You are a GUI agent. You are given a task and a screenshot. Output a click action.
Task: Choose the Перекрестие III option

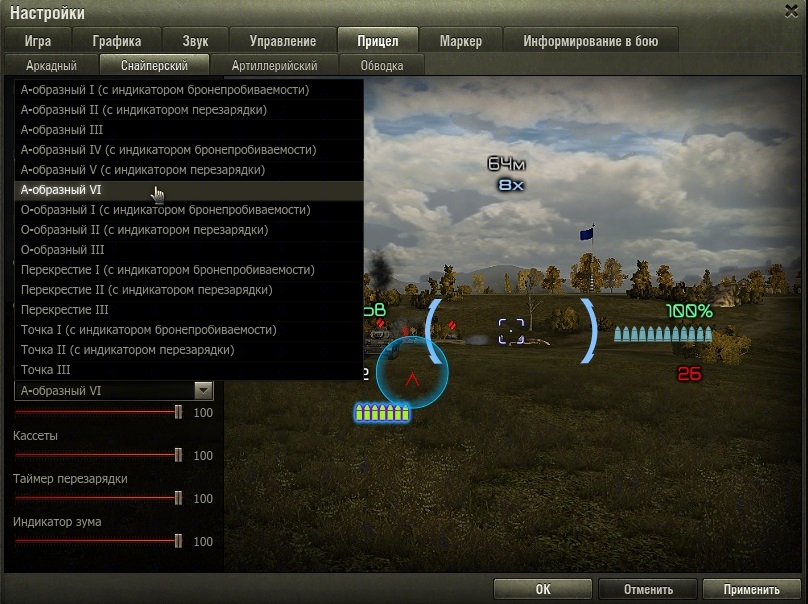(189, 310)
